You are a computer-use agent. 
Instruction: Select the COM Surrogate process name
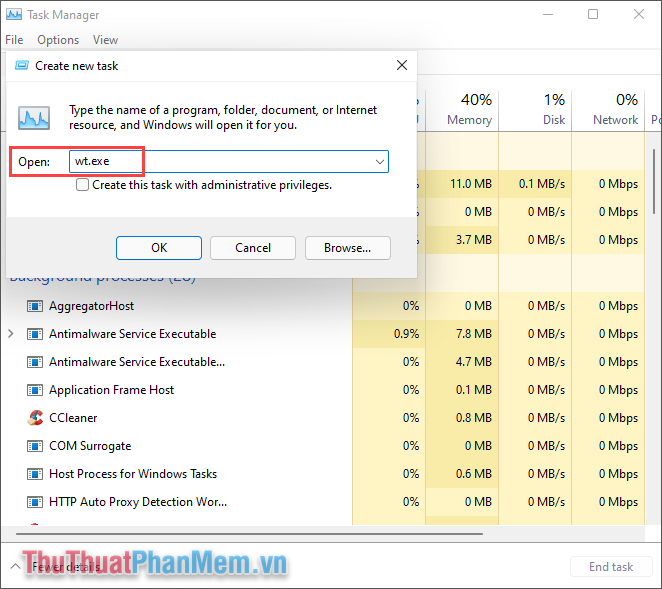click(90, 446)
